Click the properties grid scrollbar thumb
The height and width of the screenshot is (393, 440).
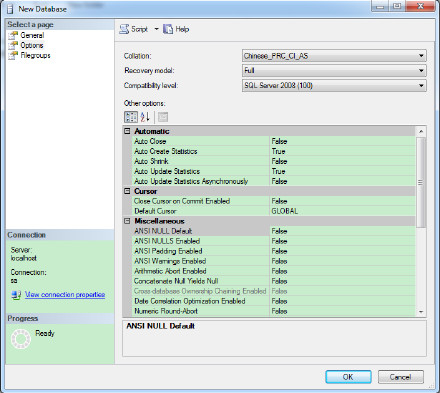(421, 182)
